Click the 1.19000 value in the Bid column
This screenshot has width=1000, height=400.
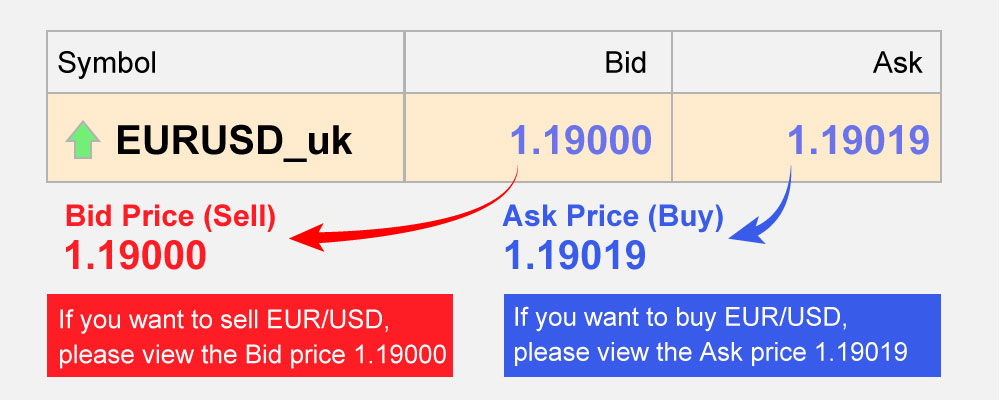click(x=582, y=141)
